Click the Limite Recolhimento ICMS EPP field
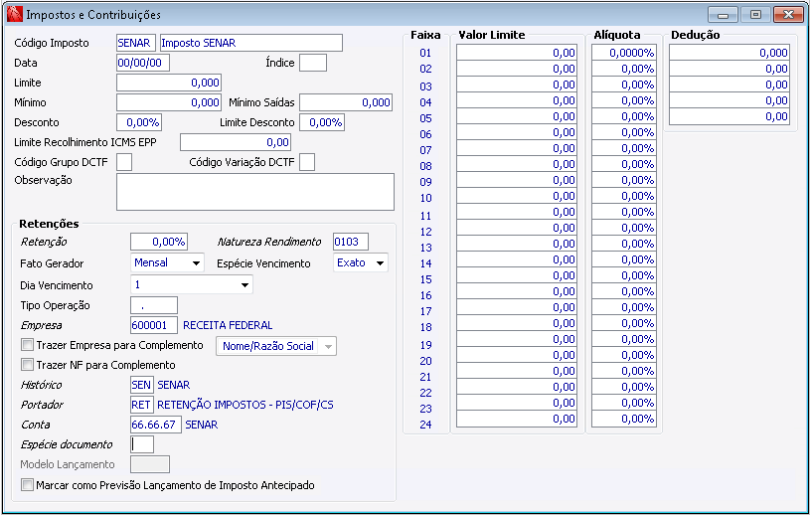The height and width of the screenshot is (515, 810). pos(236,142)
